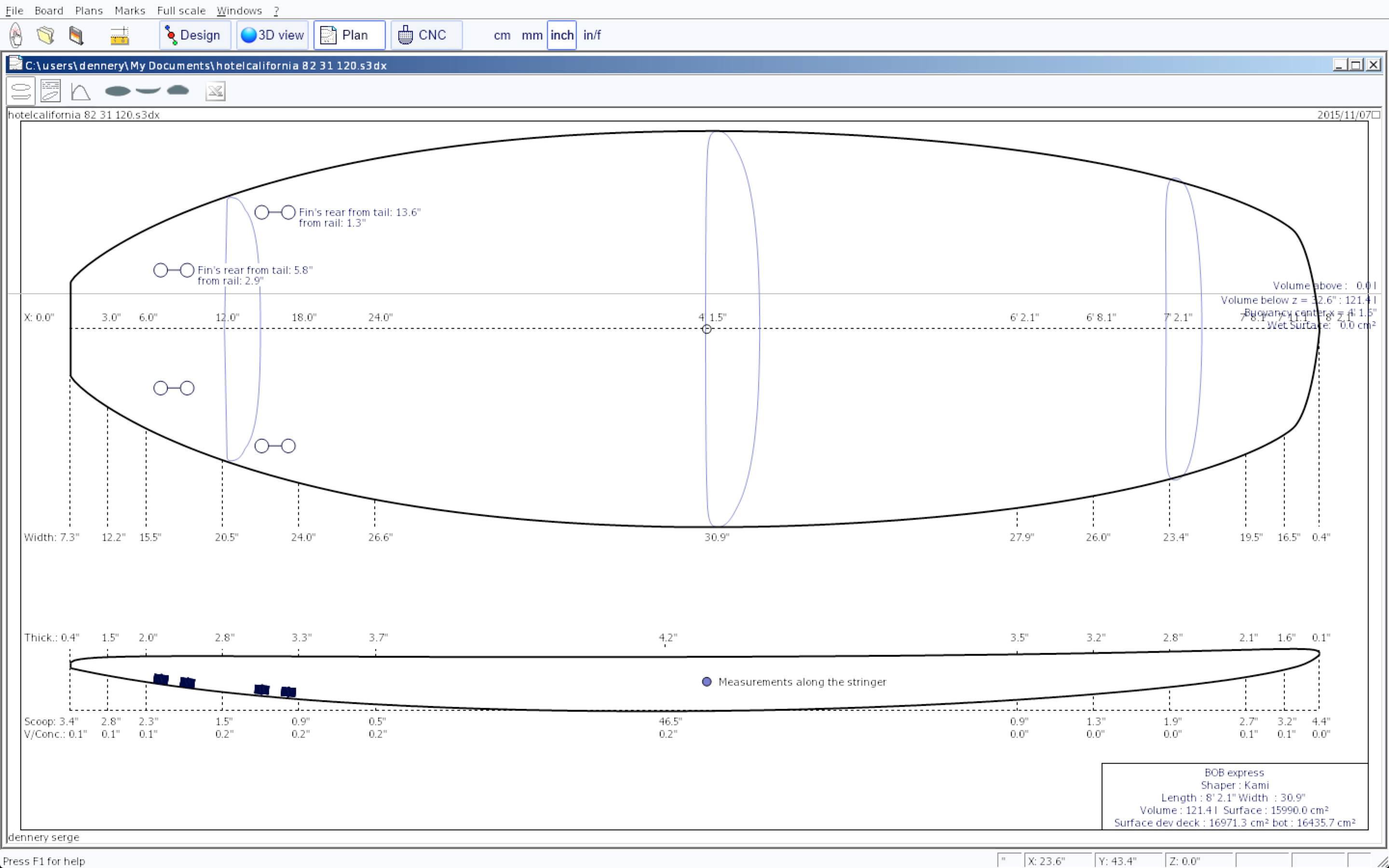Click the save board icon

76,35
